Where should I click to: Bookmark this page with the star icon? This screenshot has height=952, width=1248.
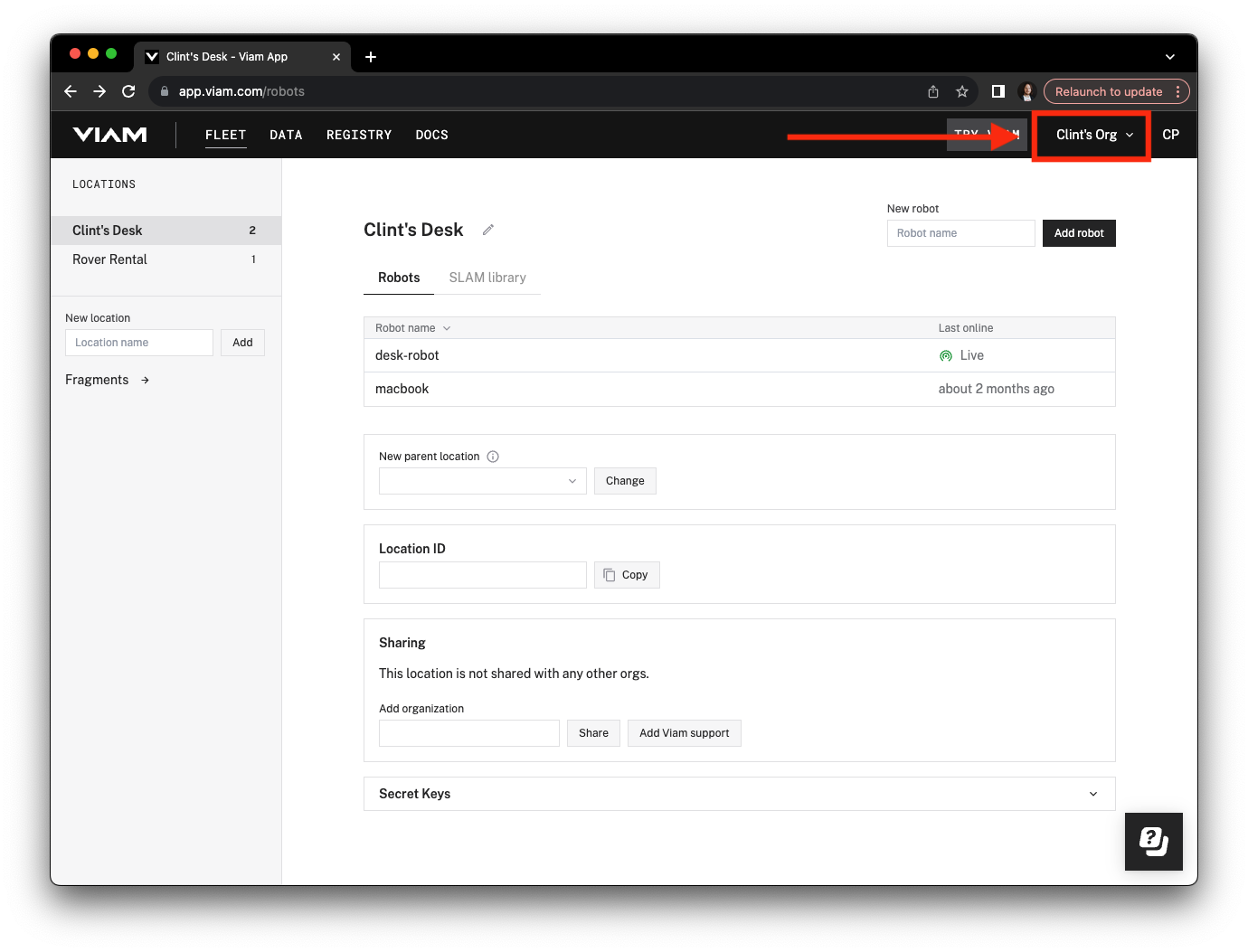click(x=962, y=91)
